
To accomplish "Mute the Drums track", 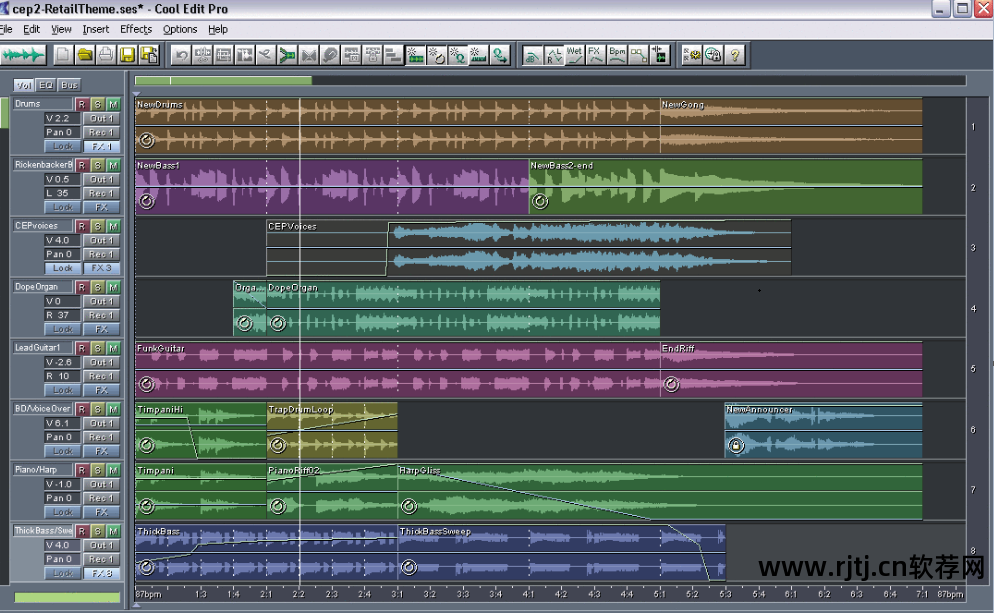I will (113, 104).
